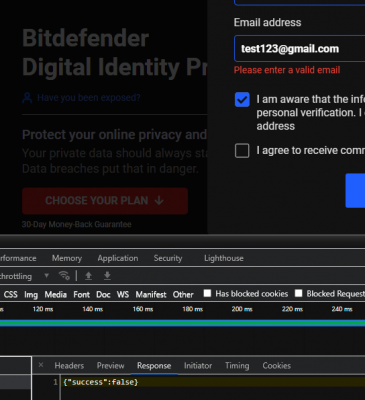Filter requests by Img type
This screenshot has height=400, width=365.
coord(31,295)
